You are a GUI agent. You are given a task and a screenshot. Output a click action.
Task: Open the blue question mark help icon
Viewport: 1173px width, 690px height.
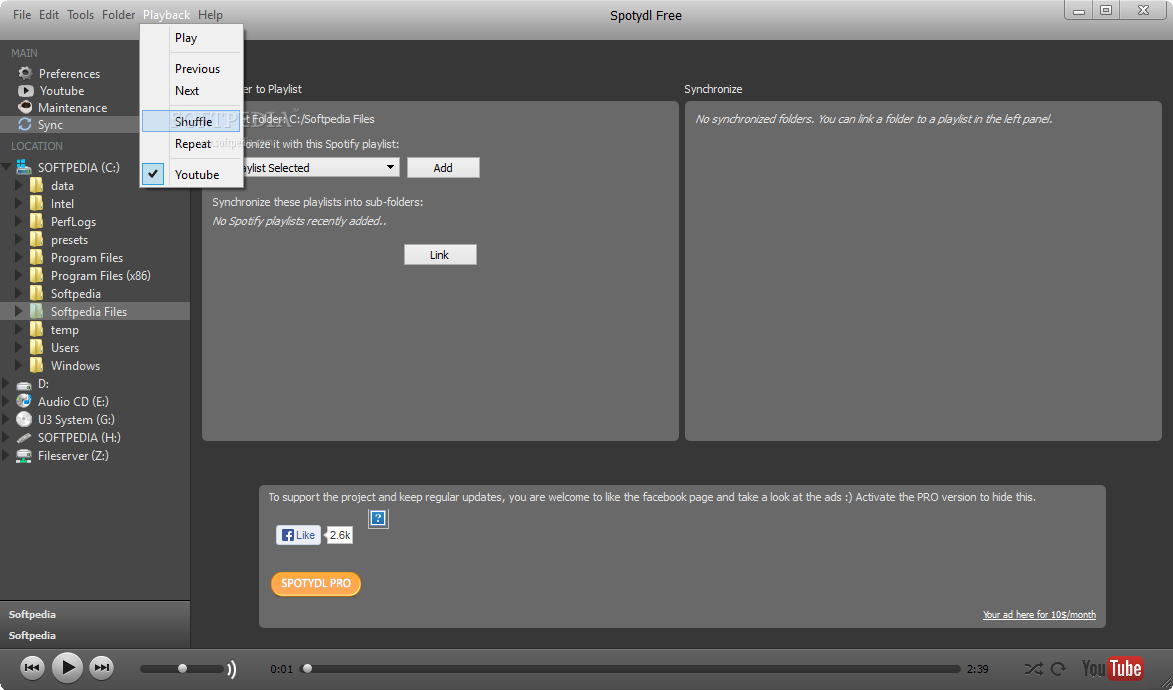click(379, 518)
